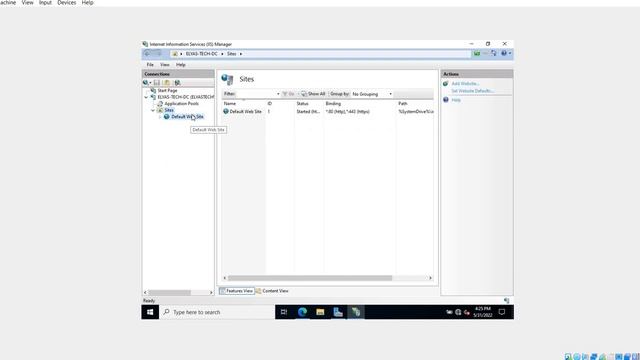Click the help icon in the address bar
Image resolution: width=640 pixels, height=360 pixels.
(x=504, y=53)
